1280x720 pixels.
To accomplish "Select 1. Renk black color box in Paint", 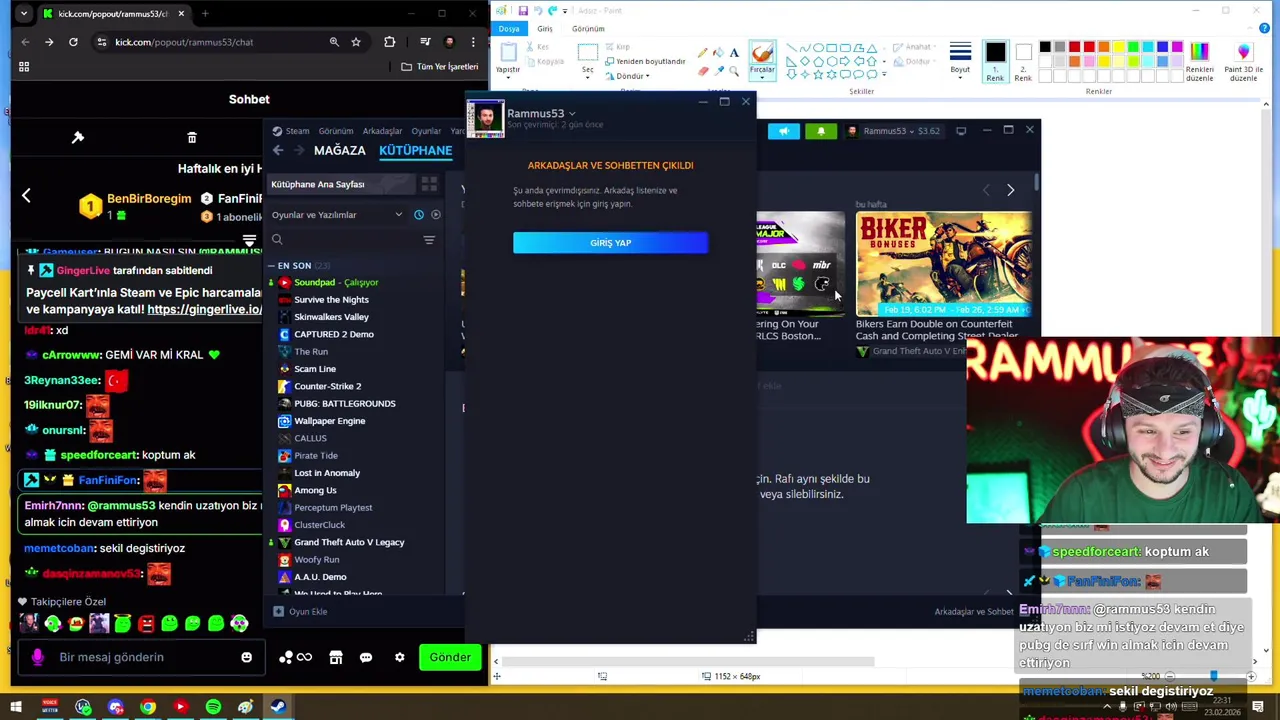I will [995, 60].
